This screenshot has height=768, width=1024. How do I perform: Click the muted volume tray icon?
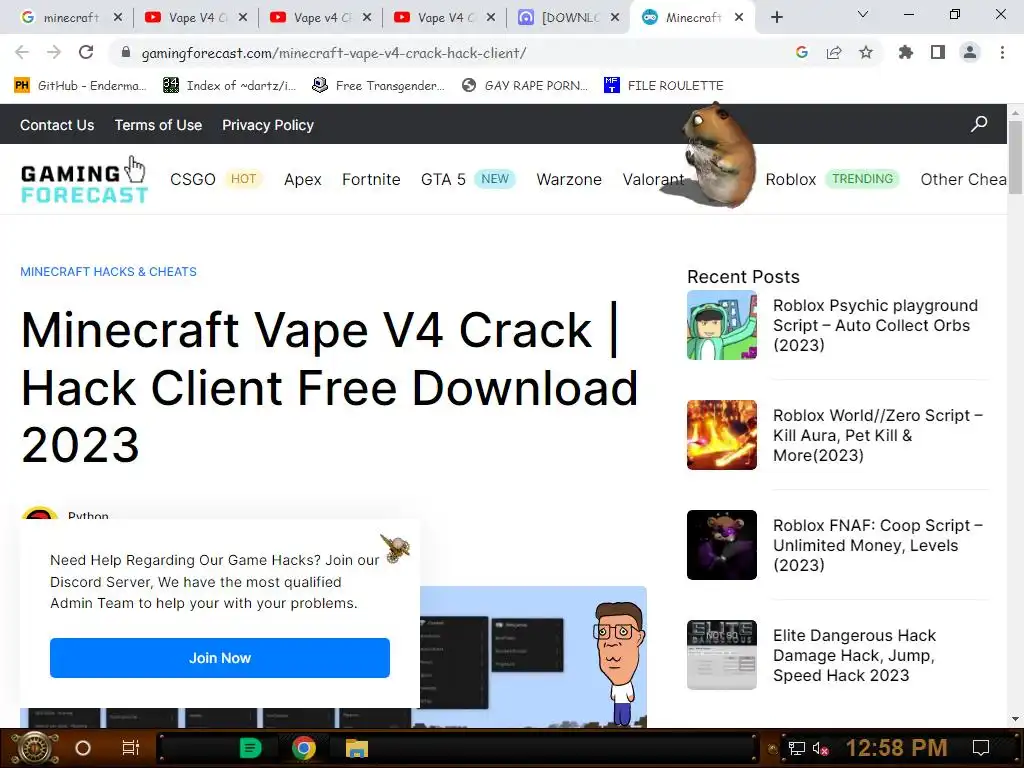(x=820, y=748)
